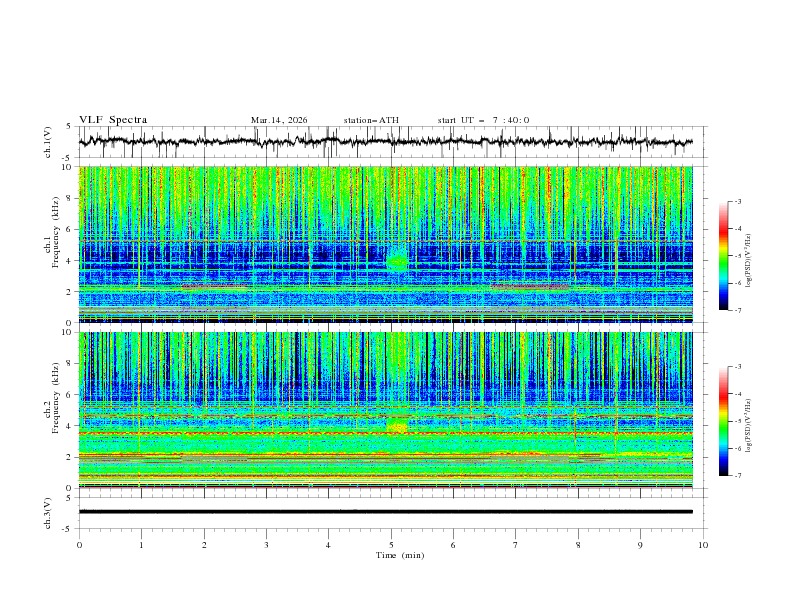Screen dimensions: 792x612
Task: Click the "10" tick on the time axis
Action: click(703, 545)
